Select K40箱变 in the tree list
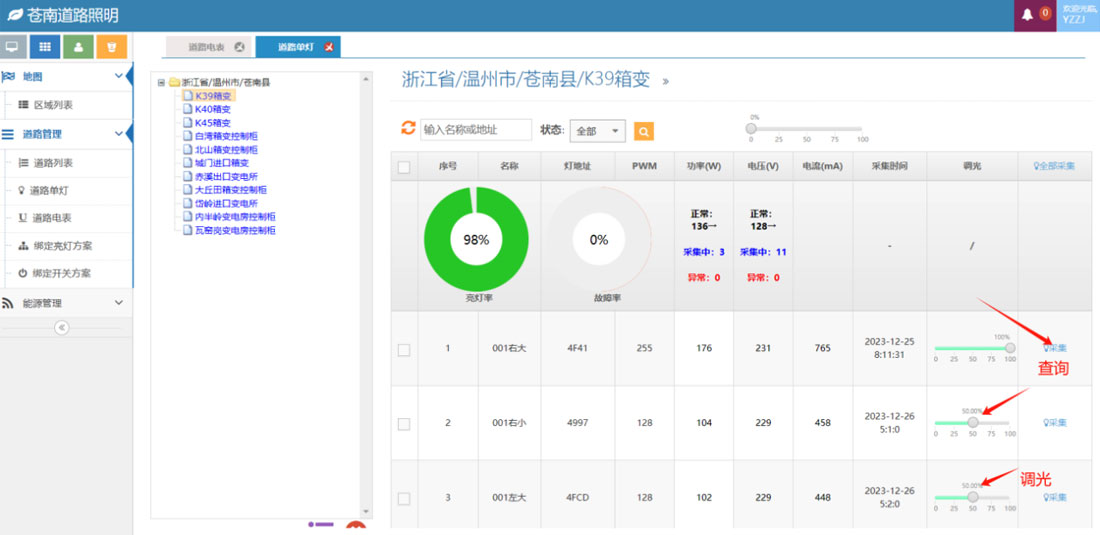 click(212, 109)
